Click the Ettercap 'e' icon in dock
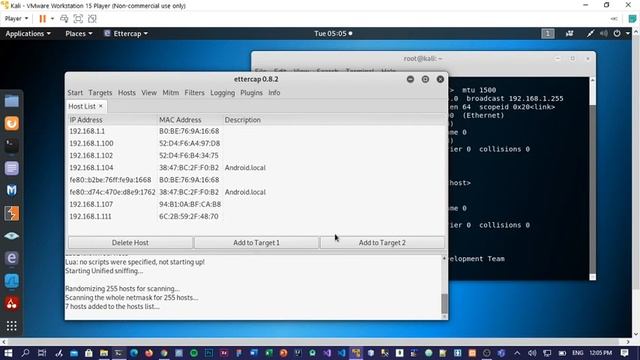 tap(11, 258)
